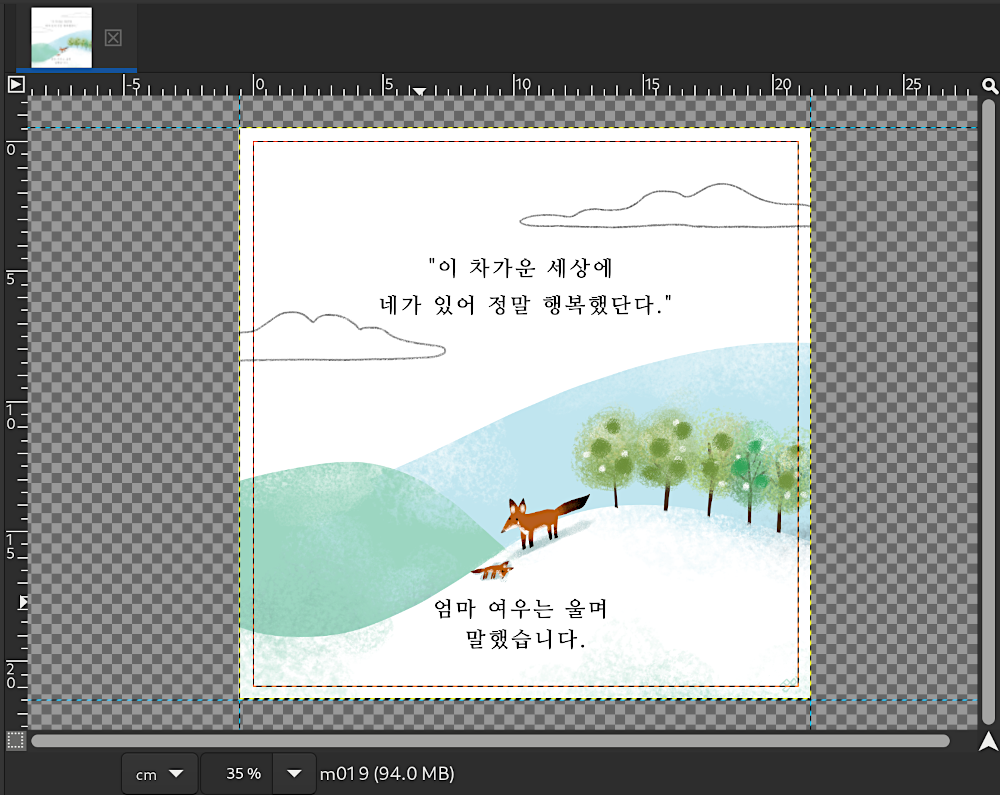The height and width of the screenshot is (795, 1000).
Task: Open the measurement unit dropdown showing cm
Action: click(159, 773)
